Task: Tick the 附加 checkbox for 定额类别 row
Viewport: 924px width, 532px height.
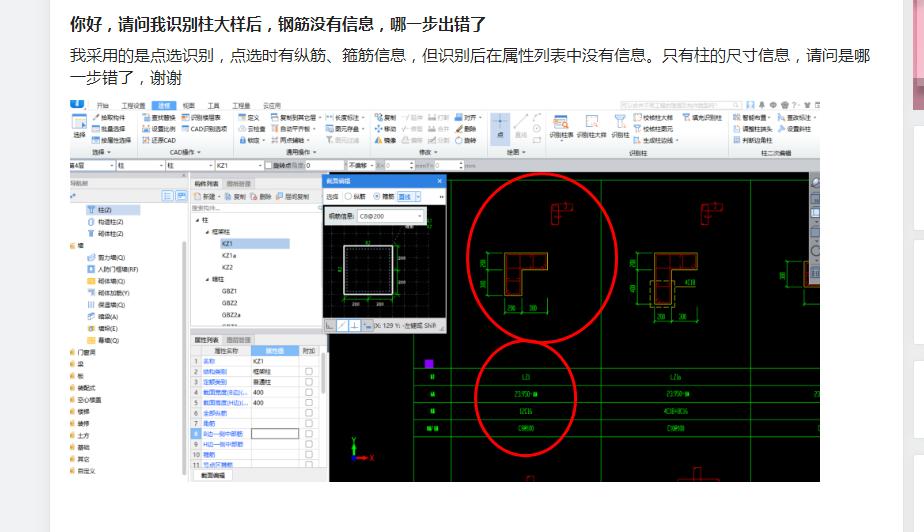Action: pos(309,382)
